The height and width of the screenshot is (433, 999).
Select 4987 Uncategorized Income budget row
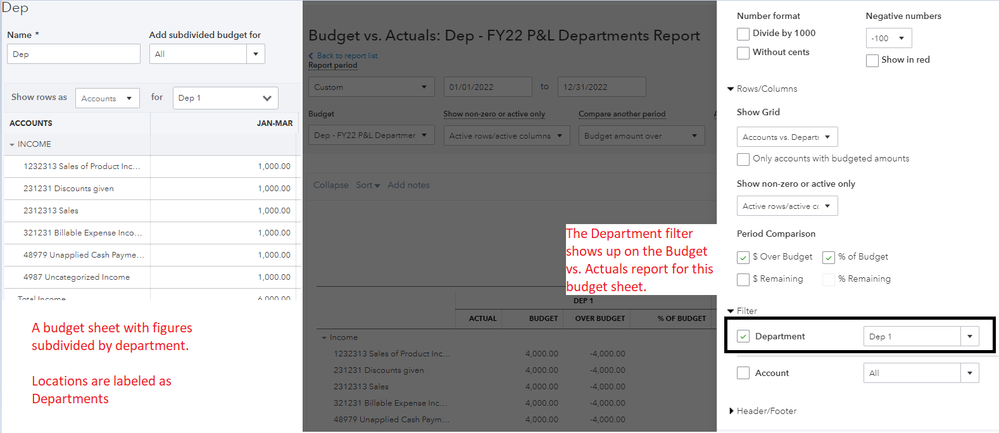(150, 278)
